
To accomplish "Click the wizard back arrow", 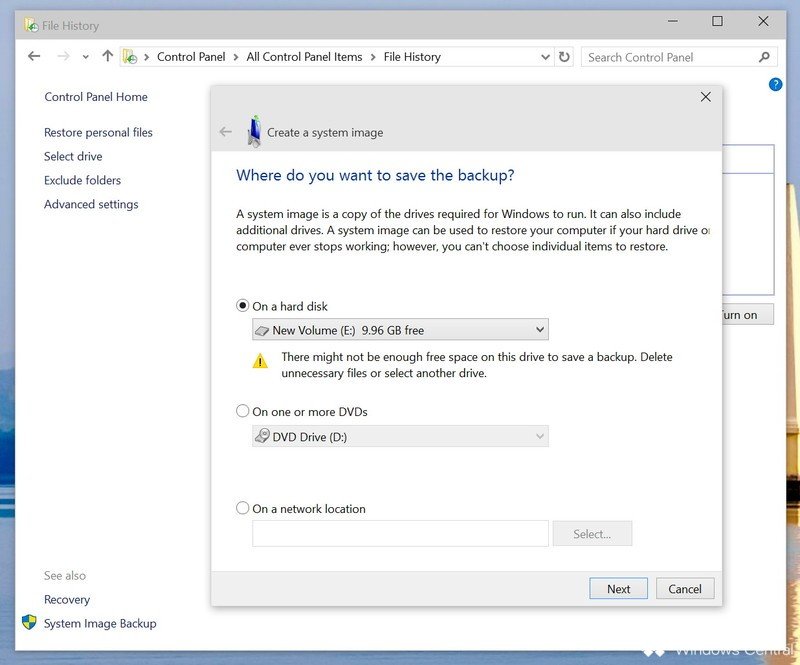I will [226, 132].
